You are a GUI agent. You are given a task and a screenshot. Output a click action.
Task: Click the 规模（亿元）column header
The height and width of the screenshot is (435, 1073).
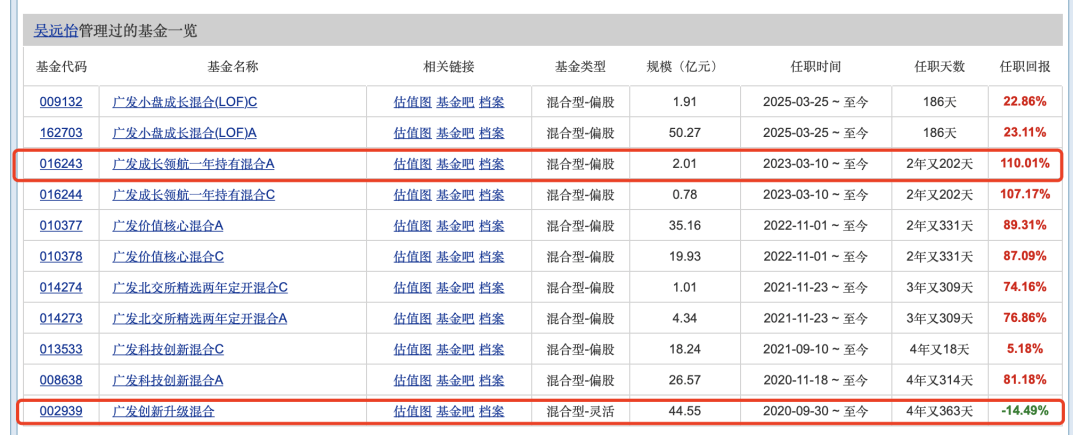(x=683, y=67)
